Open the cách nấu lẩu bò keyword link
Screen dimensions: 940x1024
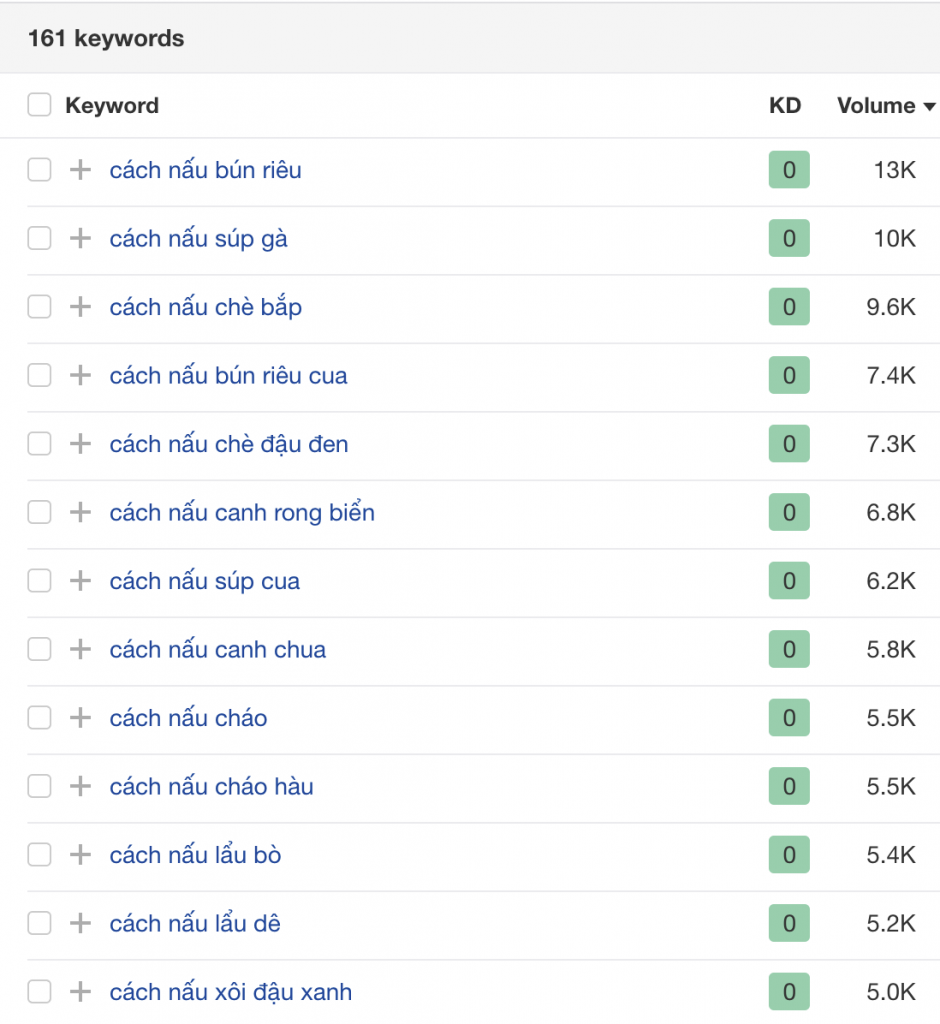195,855
